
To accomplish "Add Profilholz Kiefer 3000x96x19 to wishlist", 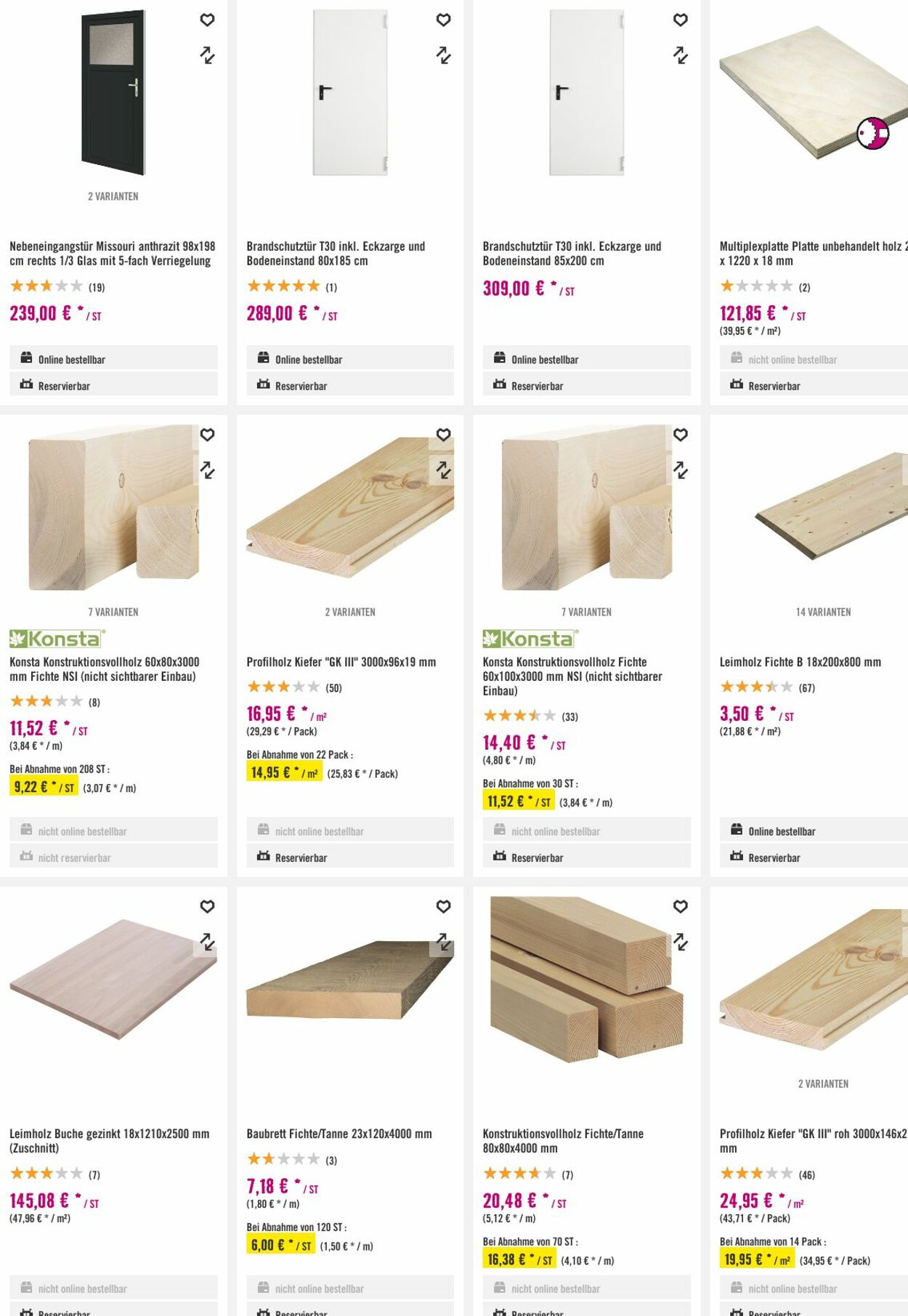I will coord(443,435).
